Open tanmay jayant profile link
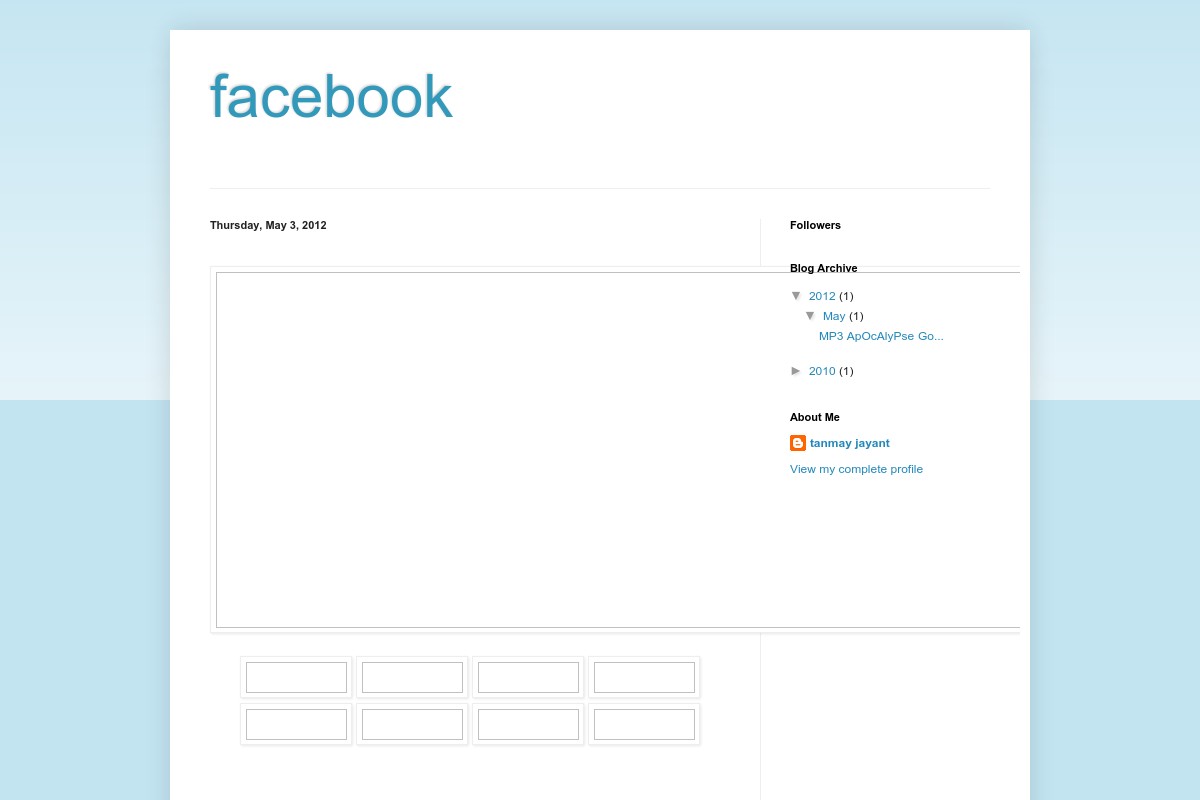 coord(849,443)
